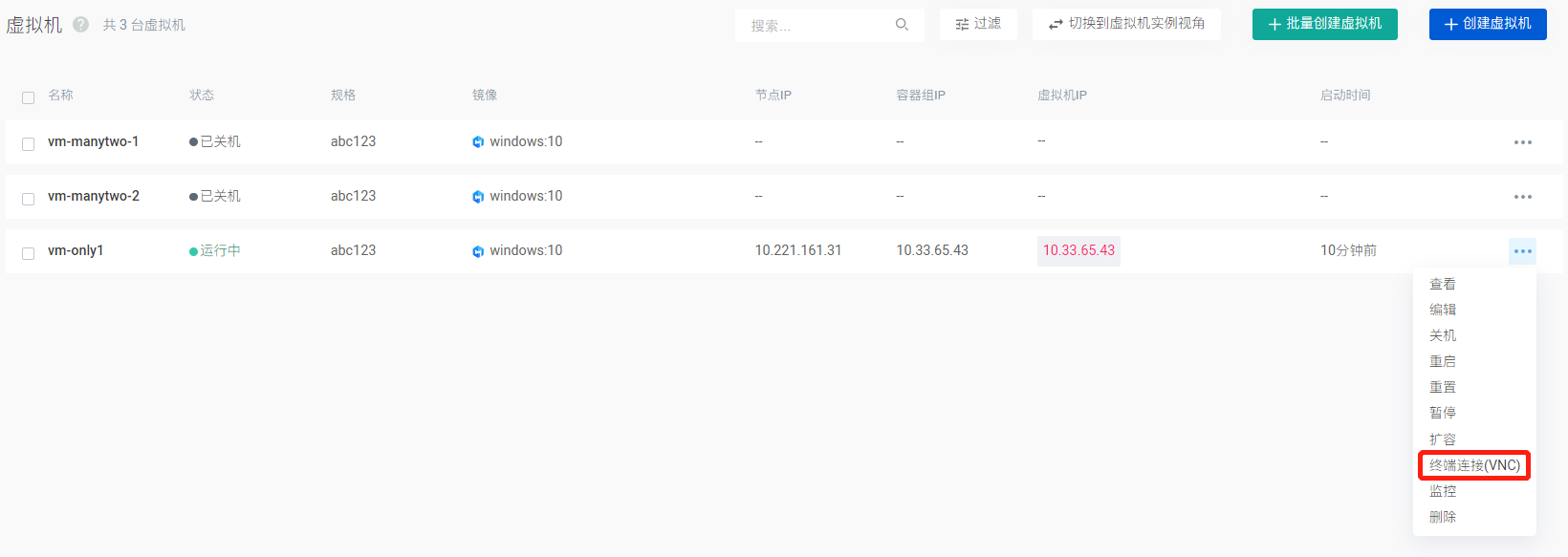Click the windows:10 image icon for vm-manytwo-2
The height and width of the screenshot is (557, 1568).
point(478,197)
